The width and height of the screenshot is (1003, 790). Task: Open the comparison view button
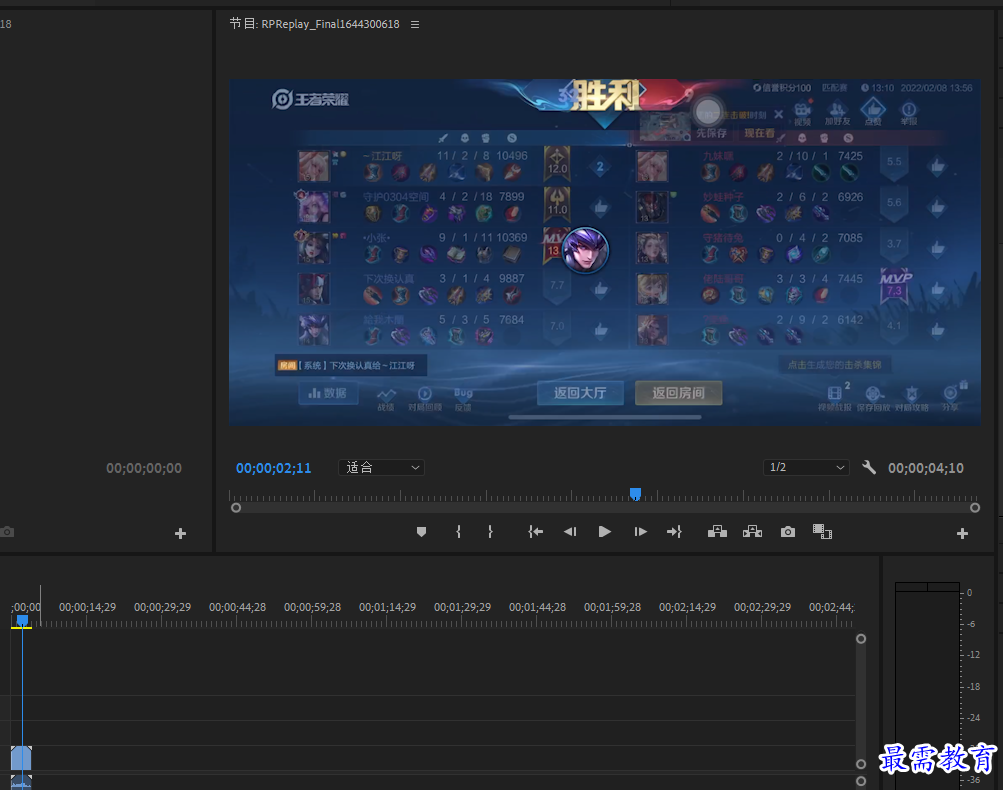pos(822,532)
